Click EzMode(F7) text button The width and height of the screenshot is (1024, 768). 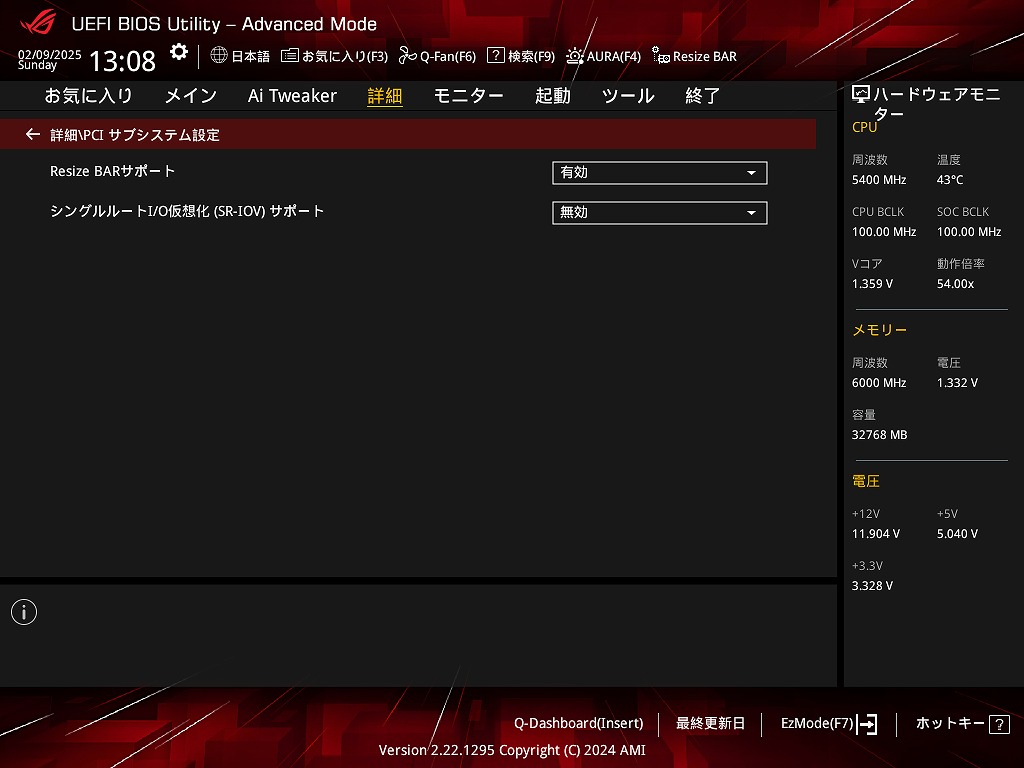tap(817, 724)
